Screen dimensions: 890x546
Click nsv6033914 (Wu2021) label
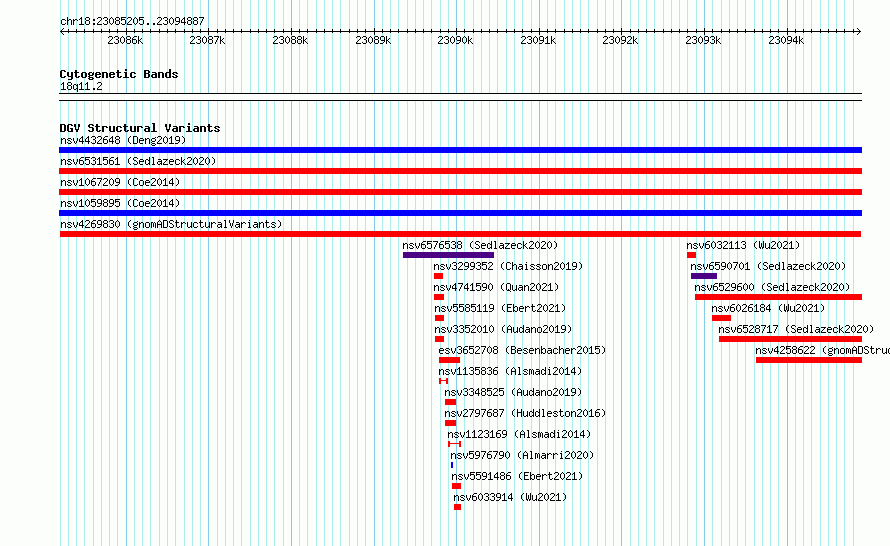[x=510, y=497]
